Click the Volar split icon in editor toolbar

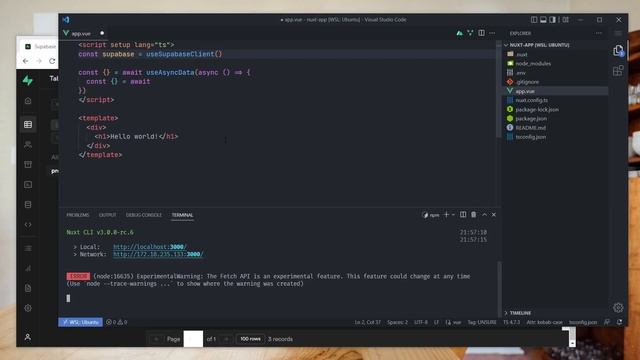click(470, 33)
